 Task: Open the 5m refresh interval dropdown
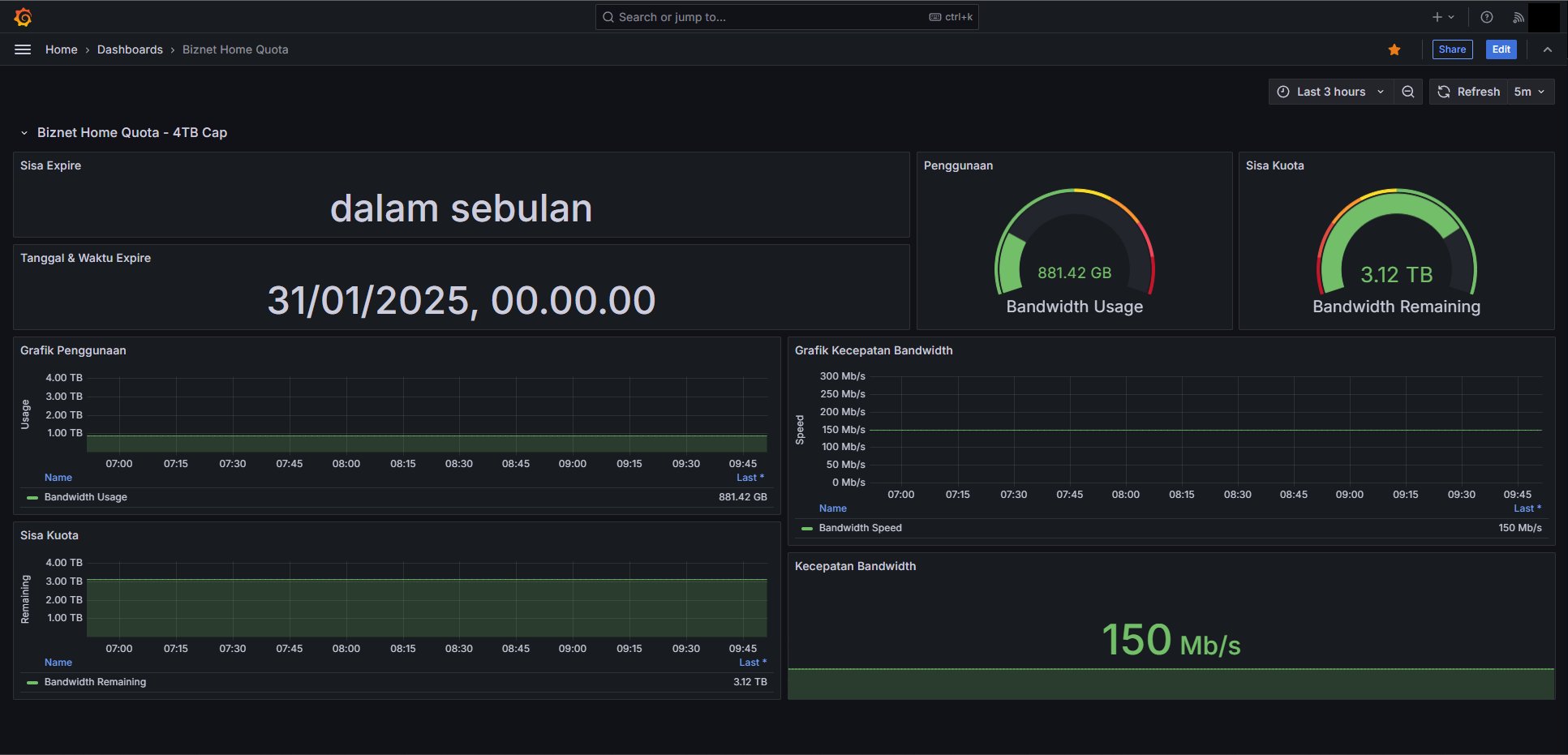pos(1530,92)
